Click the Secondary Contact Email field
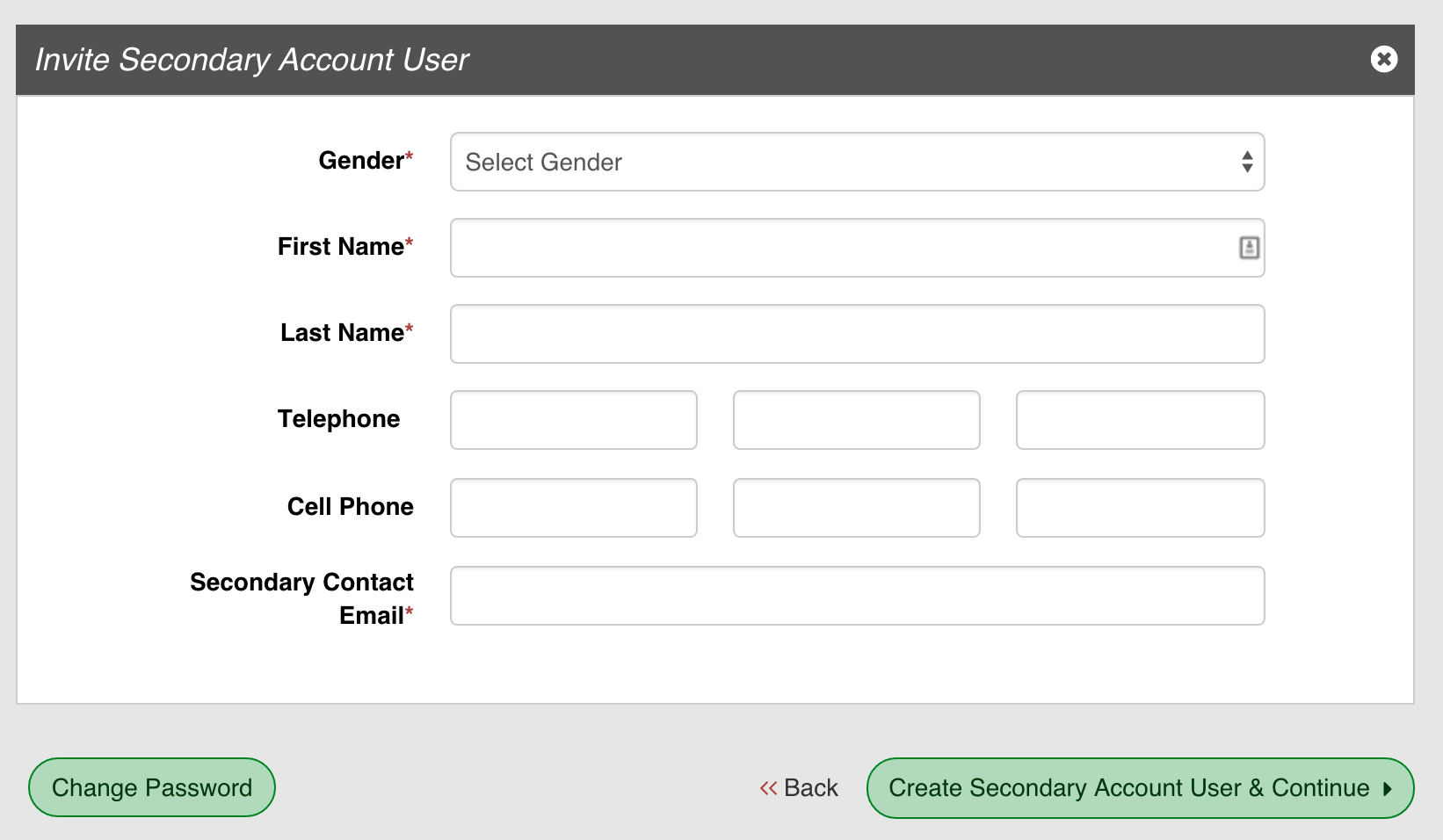 coord(857,596)
